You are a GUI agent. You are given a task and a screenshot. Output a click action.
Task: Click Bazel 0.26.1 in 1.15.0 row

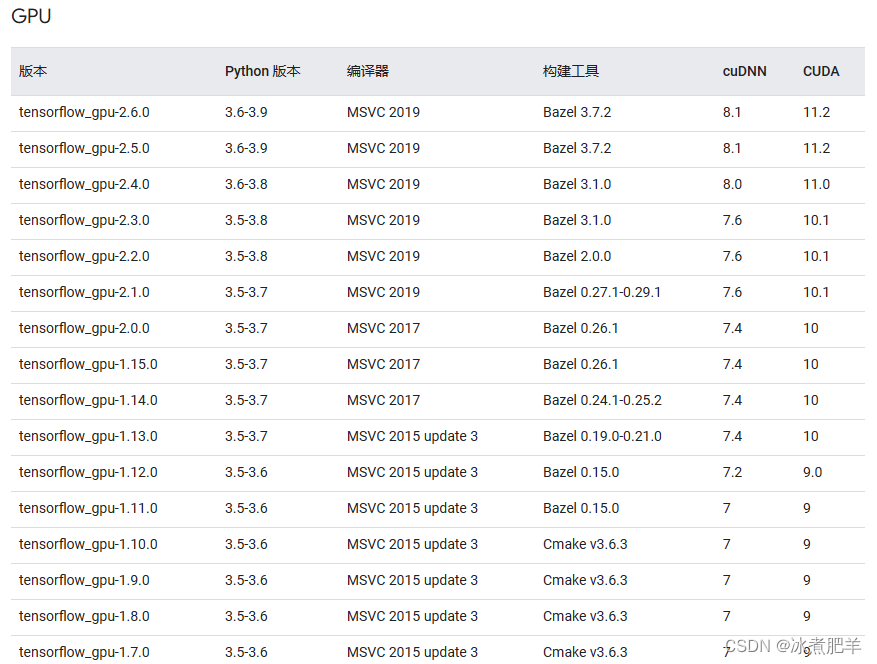(x=581, y=364)
